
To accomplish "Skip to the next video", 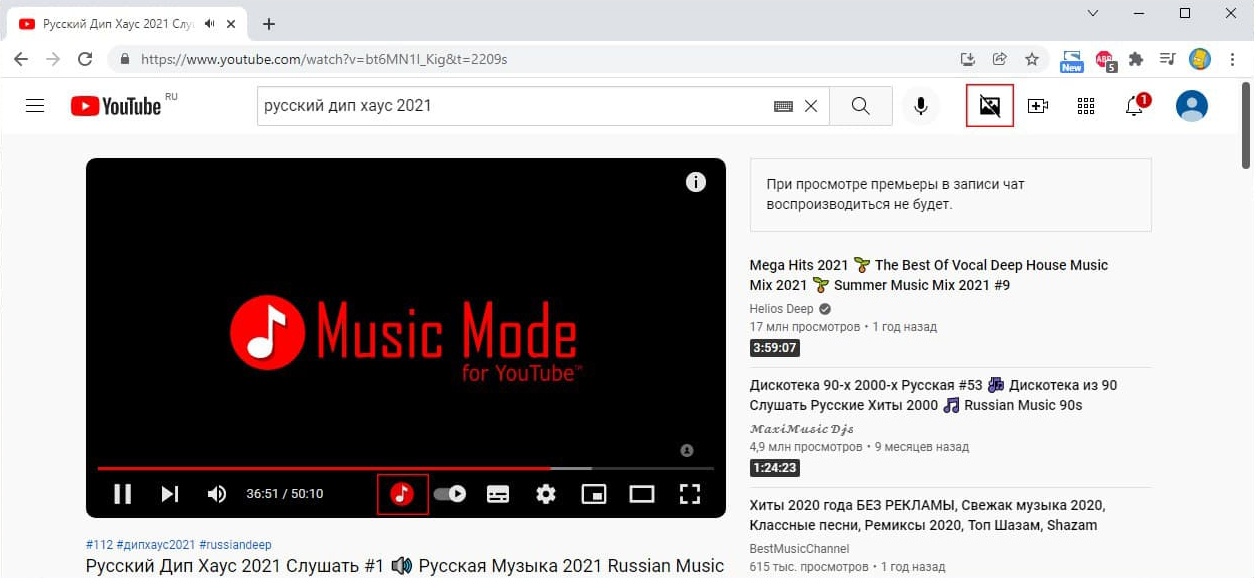I will pos(170,494).
